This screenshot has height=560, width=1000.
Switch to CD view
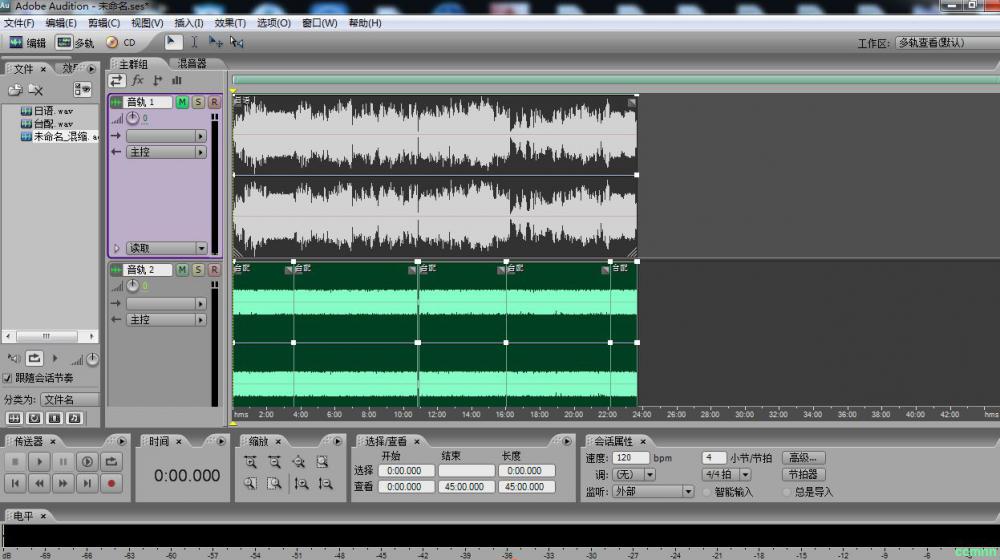tap(121, 43)
